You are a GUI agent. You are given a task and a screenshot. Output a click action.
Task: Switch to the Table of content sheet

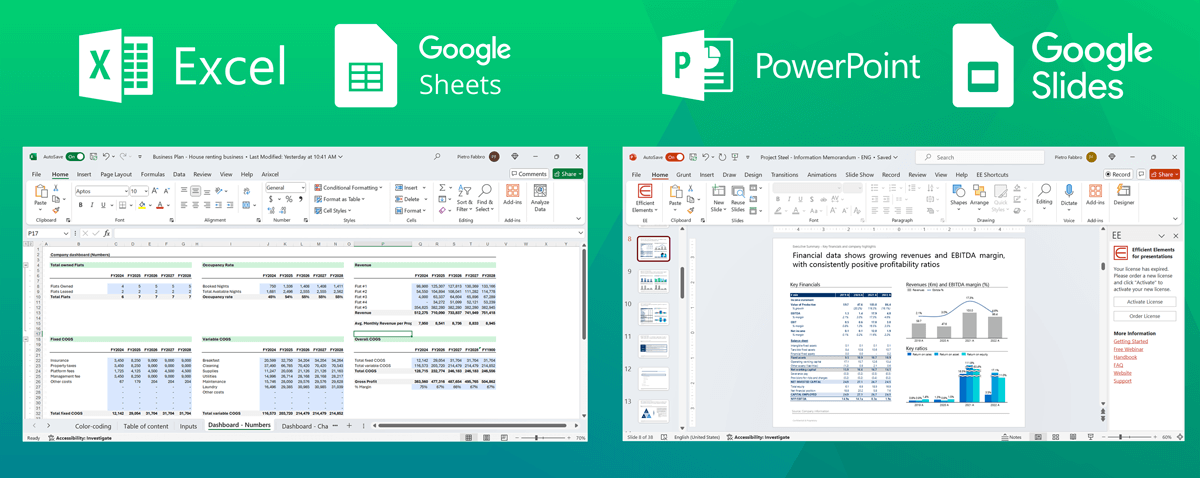[146, 426]
